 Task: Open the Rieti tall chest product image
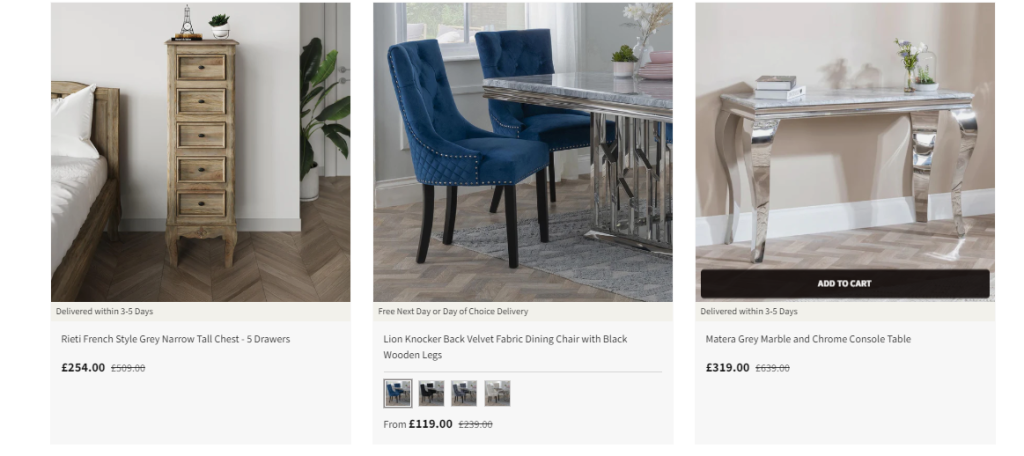tap(200, 152)
